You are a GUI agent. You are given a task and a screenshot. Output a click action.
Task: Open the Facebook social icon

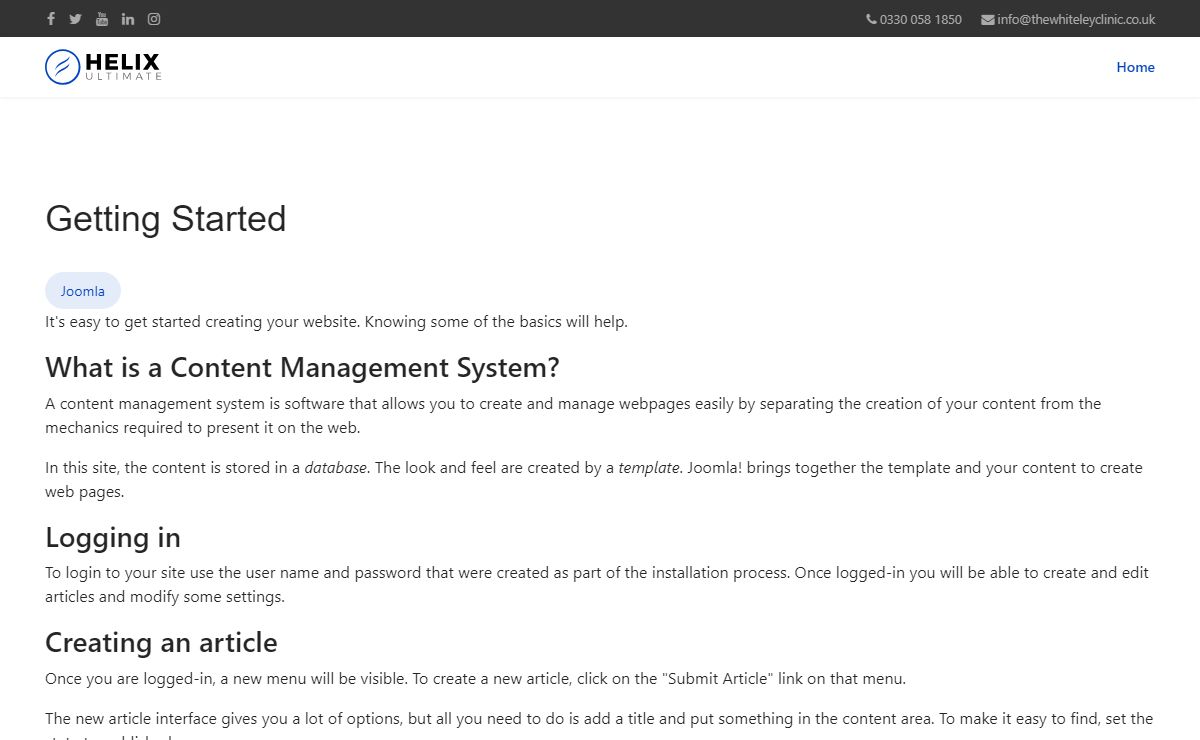point(51,19)
